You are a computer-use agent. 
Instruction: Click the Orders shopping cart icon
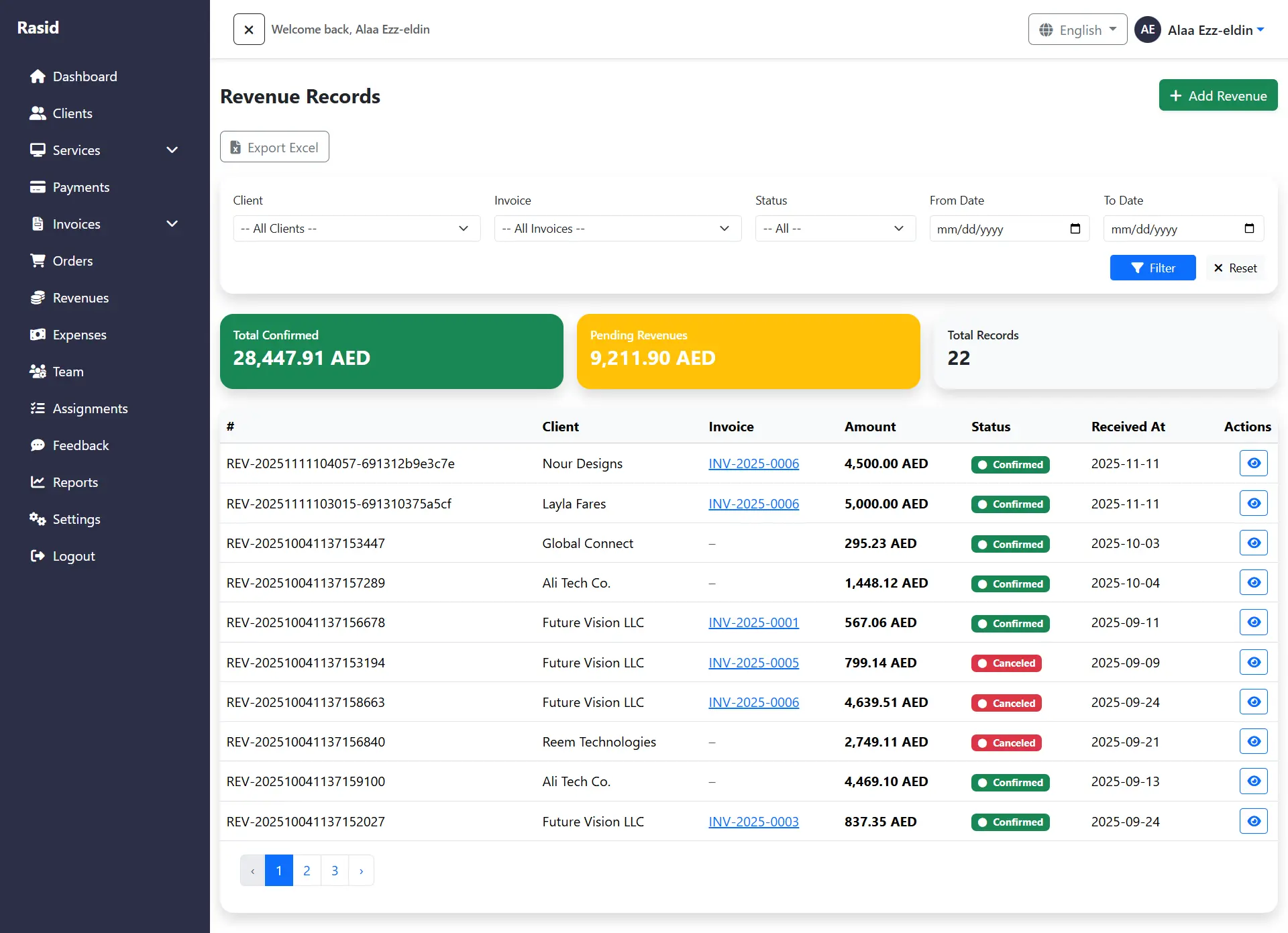tap(38, 261)
